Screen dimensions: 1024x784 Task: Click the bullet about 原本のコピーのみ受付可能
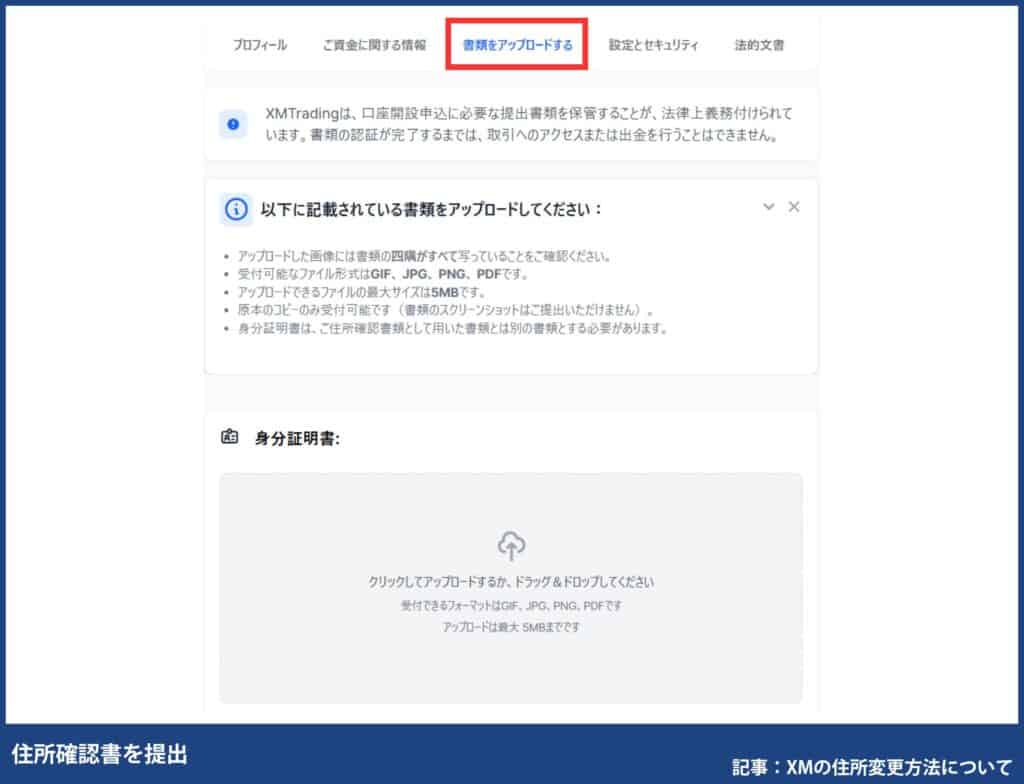(445, 310)
